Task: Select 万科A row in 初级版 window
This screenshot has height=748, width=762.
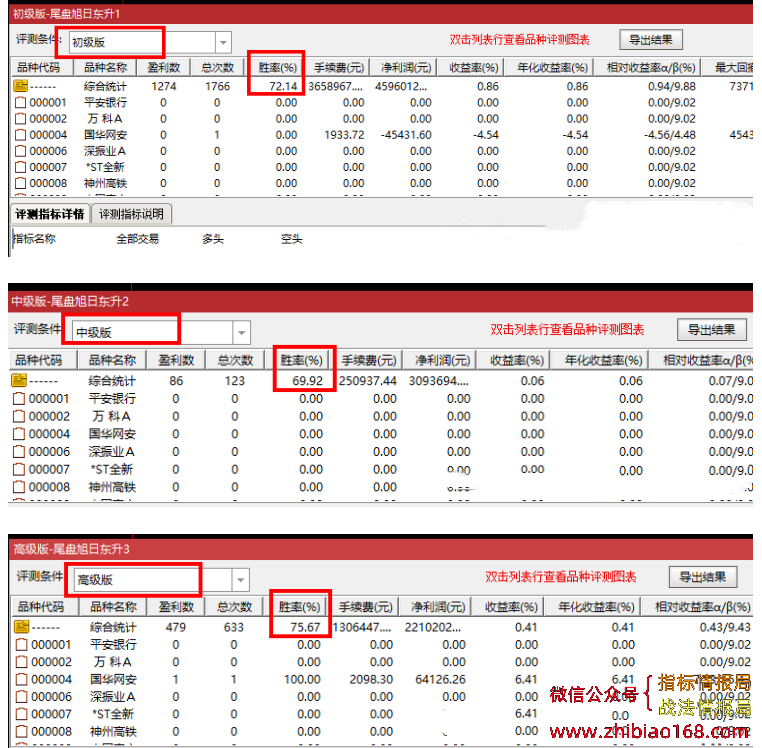Action: [x=381, y=119]
